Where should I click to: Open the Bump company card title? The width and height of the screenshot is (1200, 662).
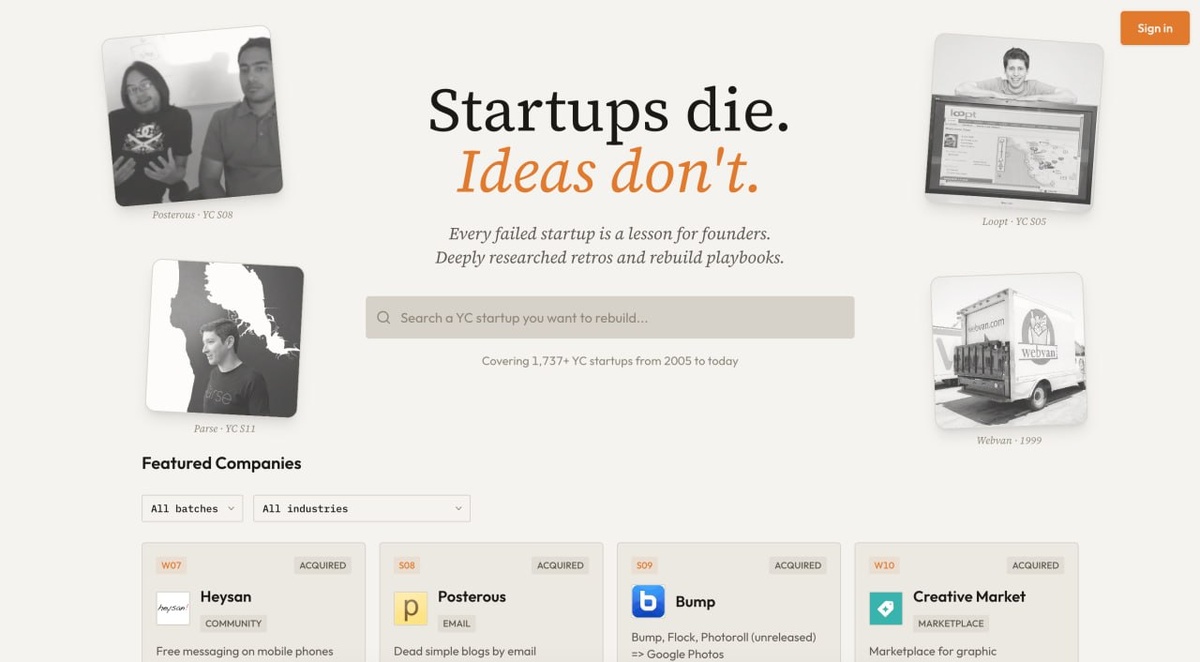click(695, 601)
